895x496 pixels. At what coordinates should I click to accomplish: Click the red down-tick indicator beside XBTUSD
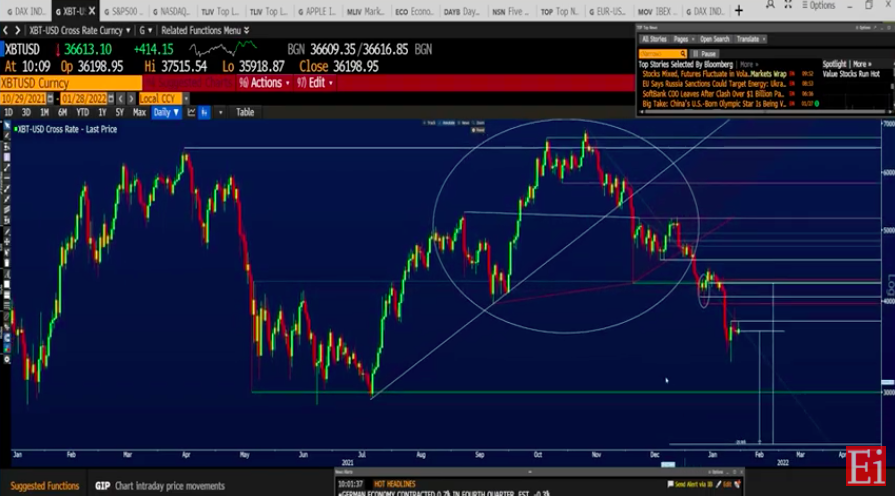point(58,50)
